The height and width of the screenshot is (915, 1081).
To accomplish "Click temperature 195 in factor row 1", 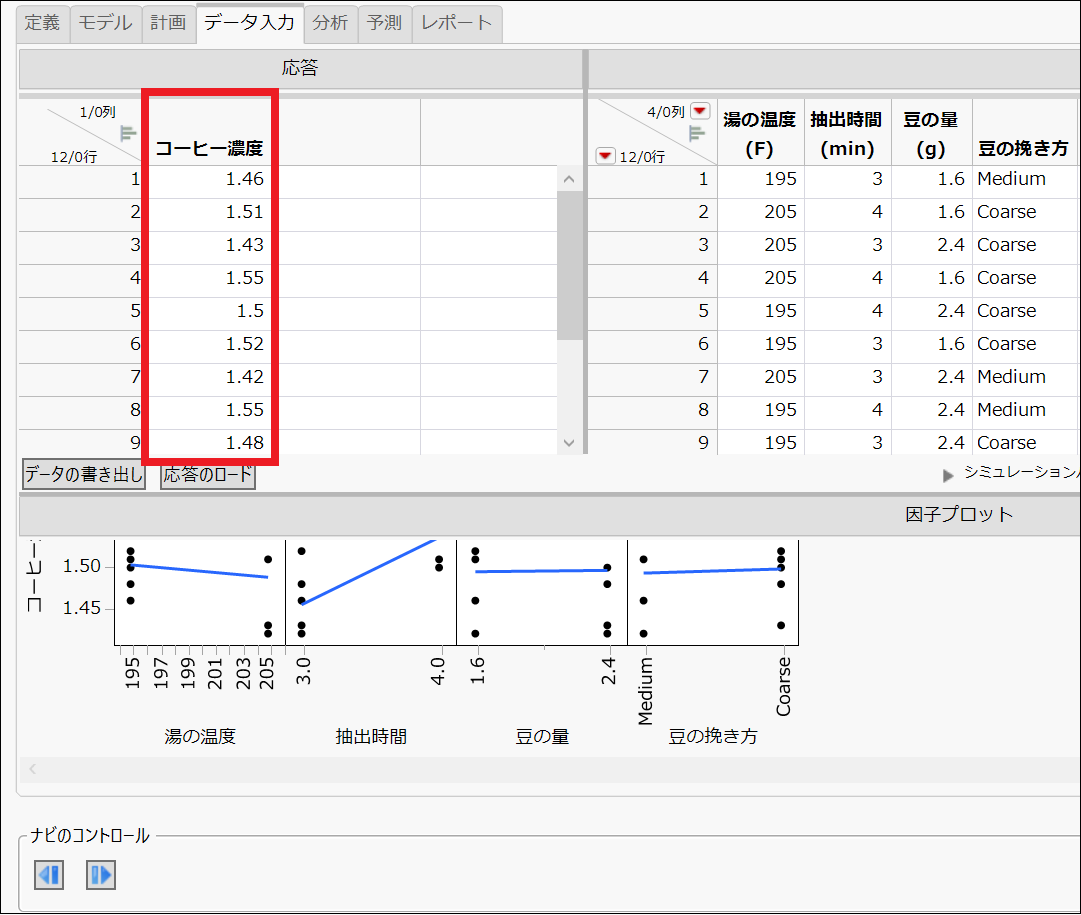I will click(761, 179).
